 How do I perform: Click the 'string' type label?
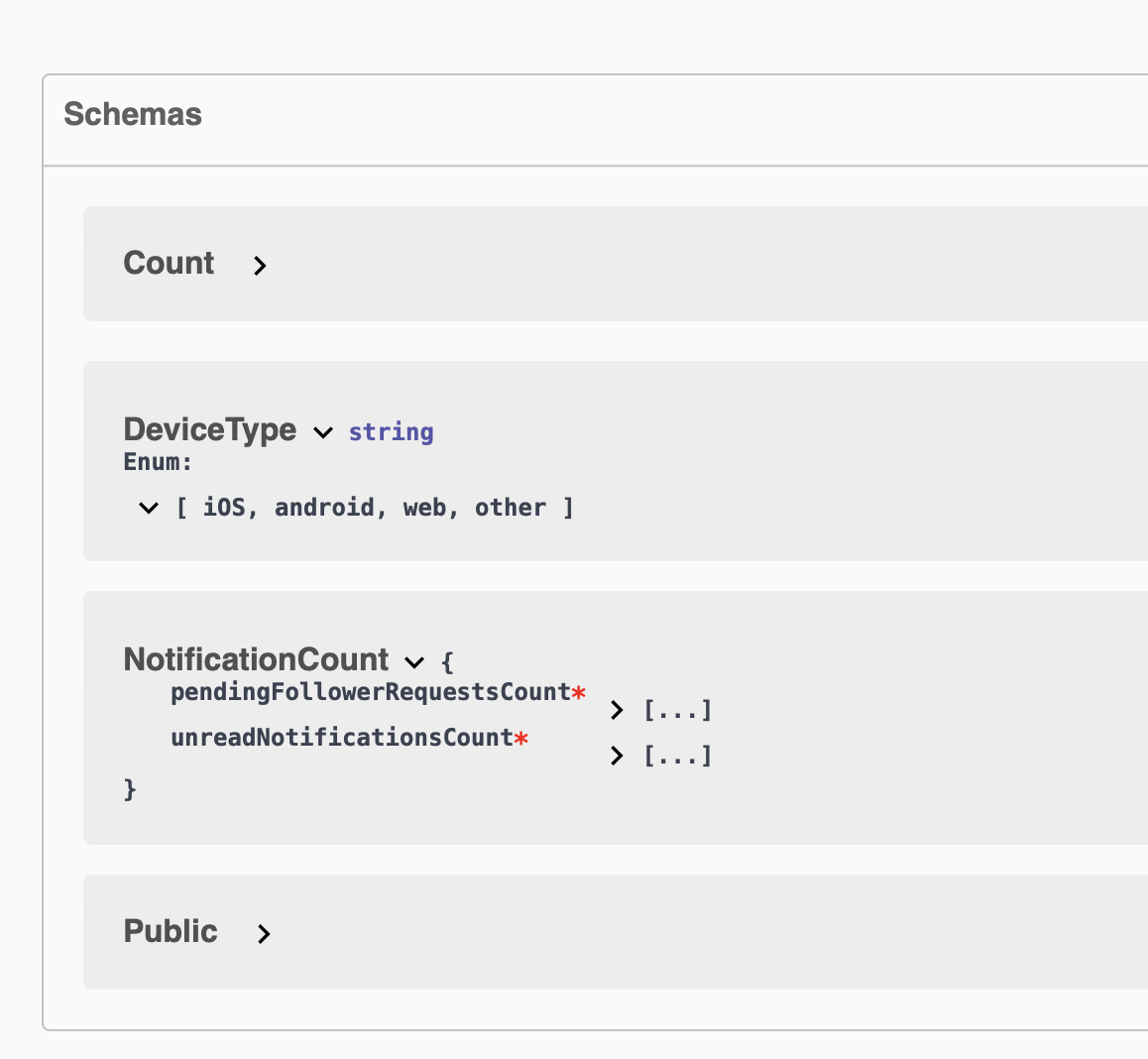391,432
